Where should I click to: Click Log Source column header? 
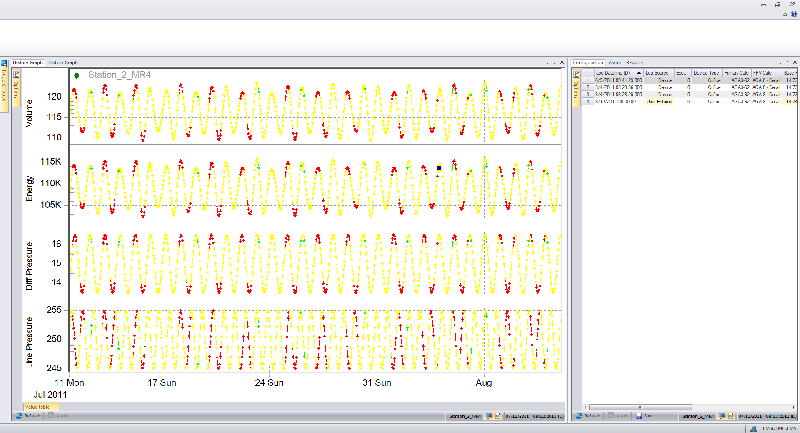click(659, 73)
